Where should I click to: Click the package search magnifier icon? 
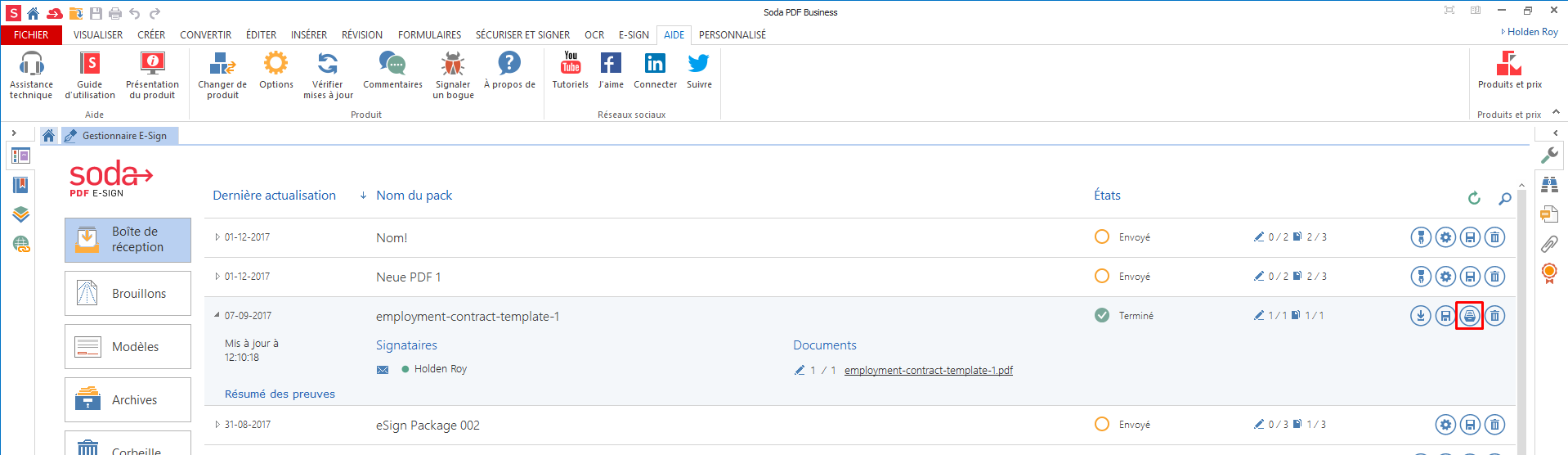[1504, 198]
